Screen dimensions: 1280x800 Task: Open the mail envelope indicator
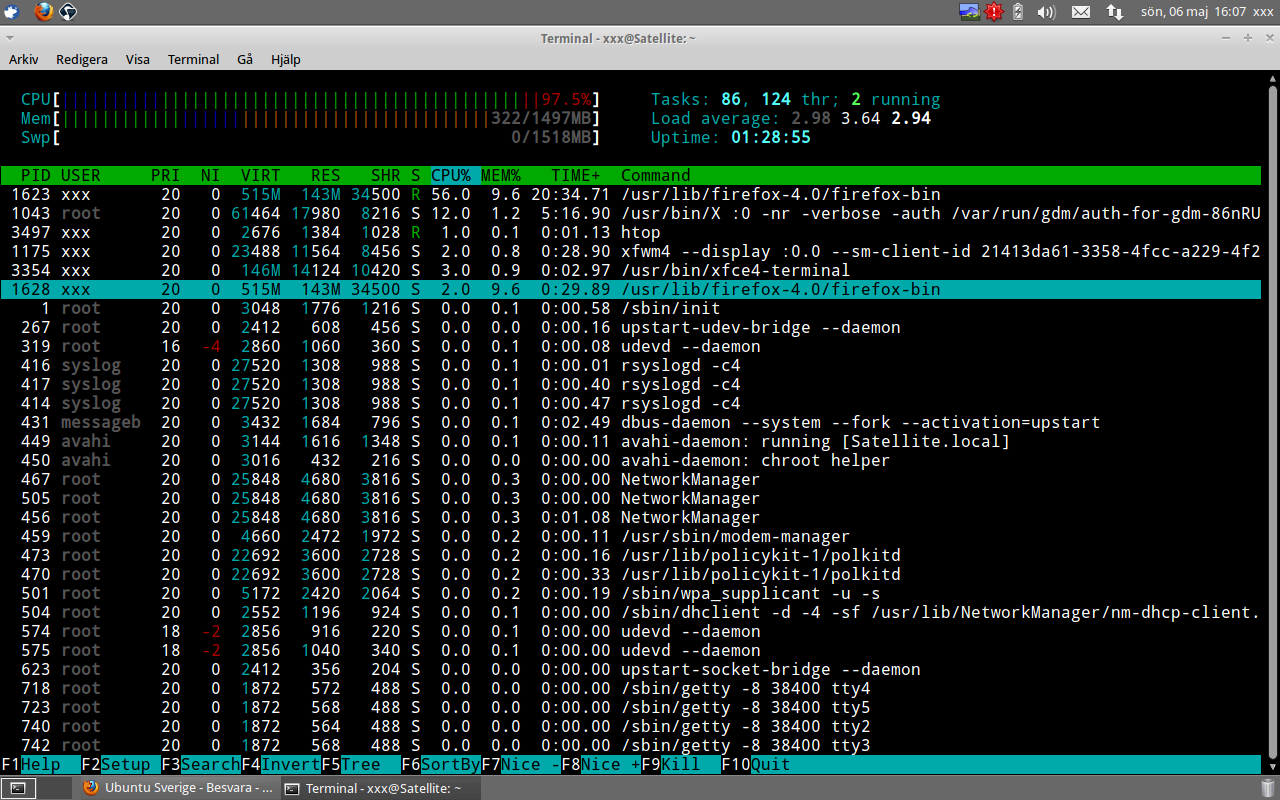click(1081, 12)
